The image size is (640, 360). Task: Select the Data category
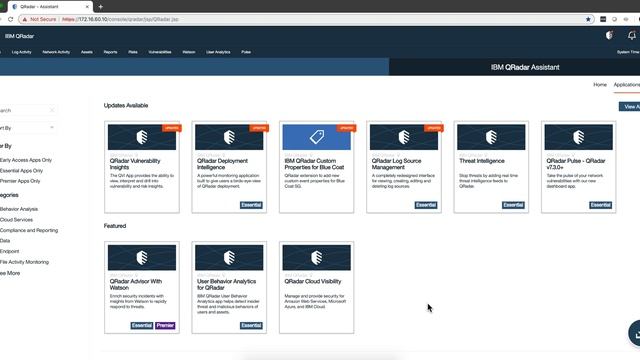(5, 241)
